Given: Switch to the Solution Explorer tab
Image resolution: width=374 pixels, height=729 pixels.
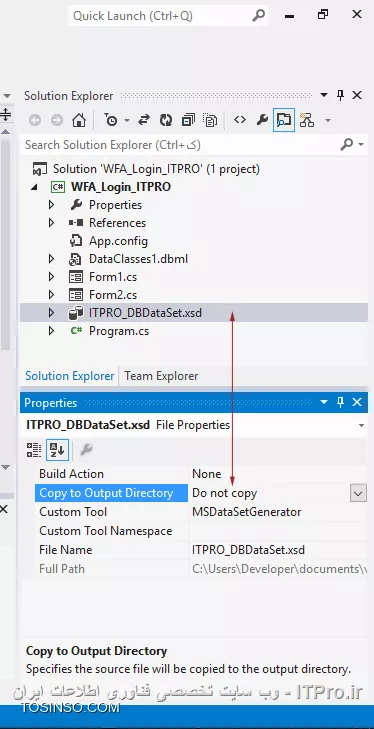Looking at the screenshot, I should point(69,376).
